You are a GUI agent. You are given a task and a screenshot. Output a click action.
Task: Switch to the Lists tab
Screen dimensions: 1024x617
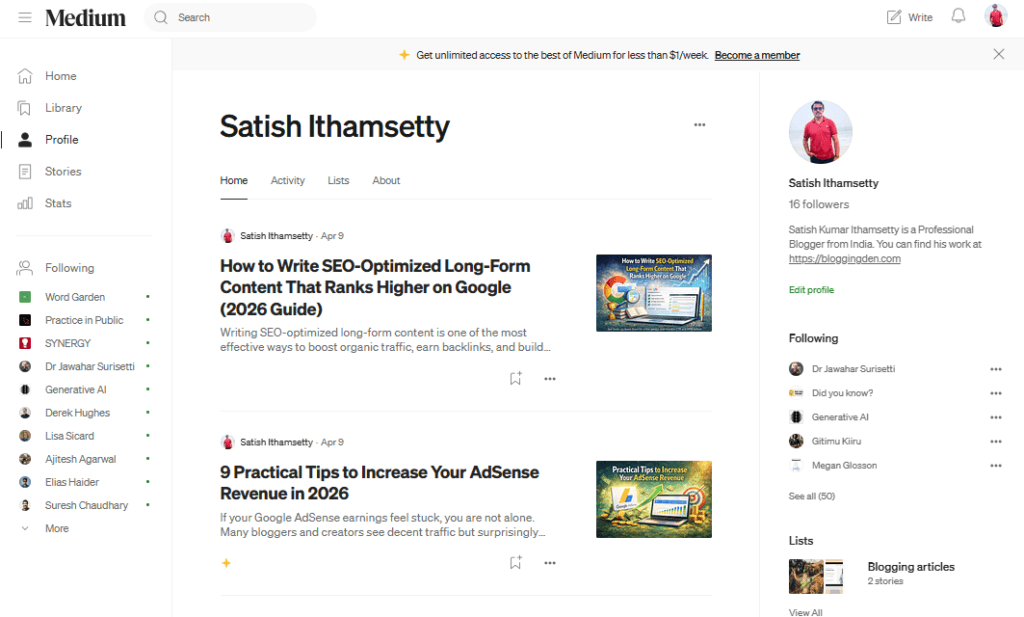(338, 180)
